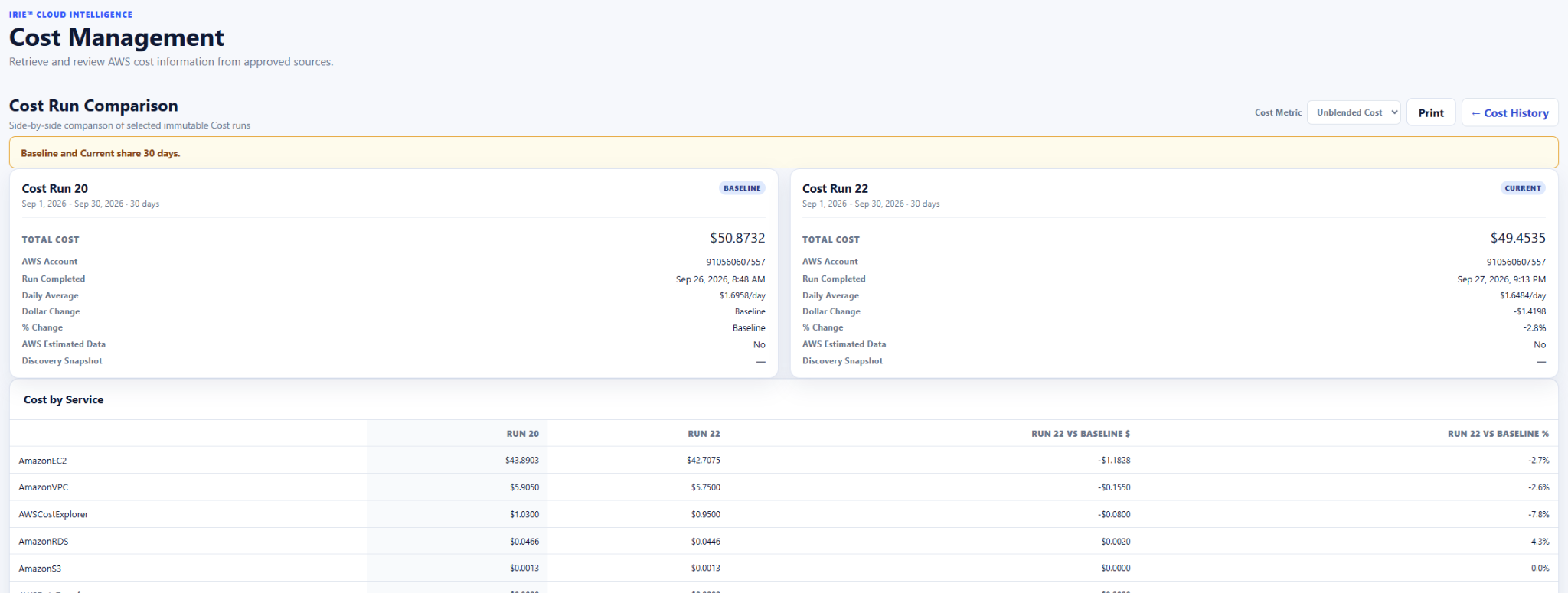Click the Cost Run Comparison heading
The height and width of the screenshot is (593, 1568).
pos(93,106)
